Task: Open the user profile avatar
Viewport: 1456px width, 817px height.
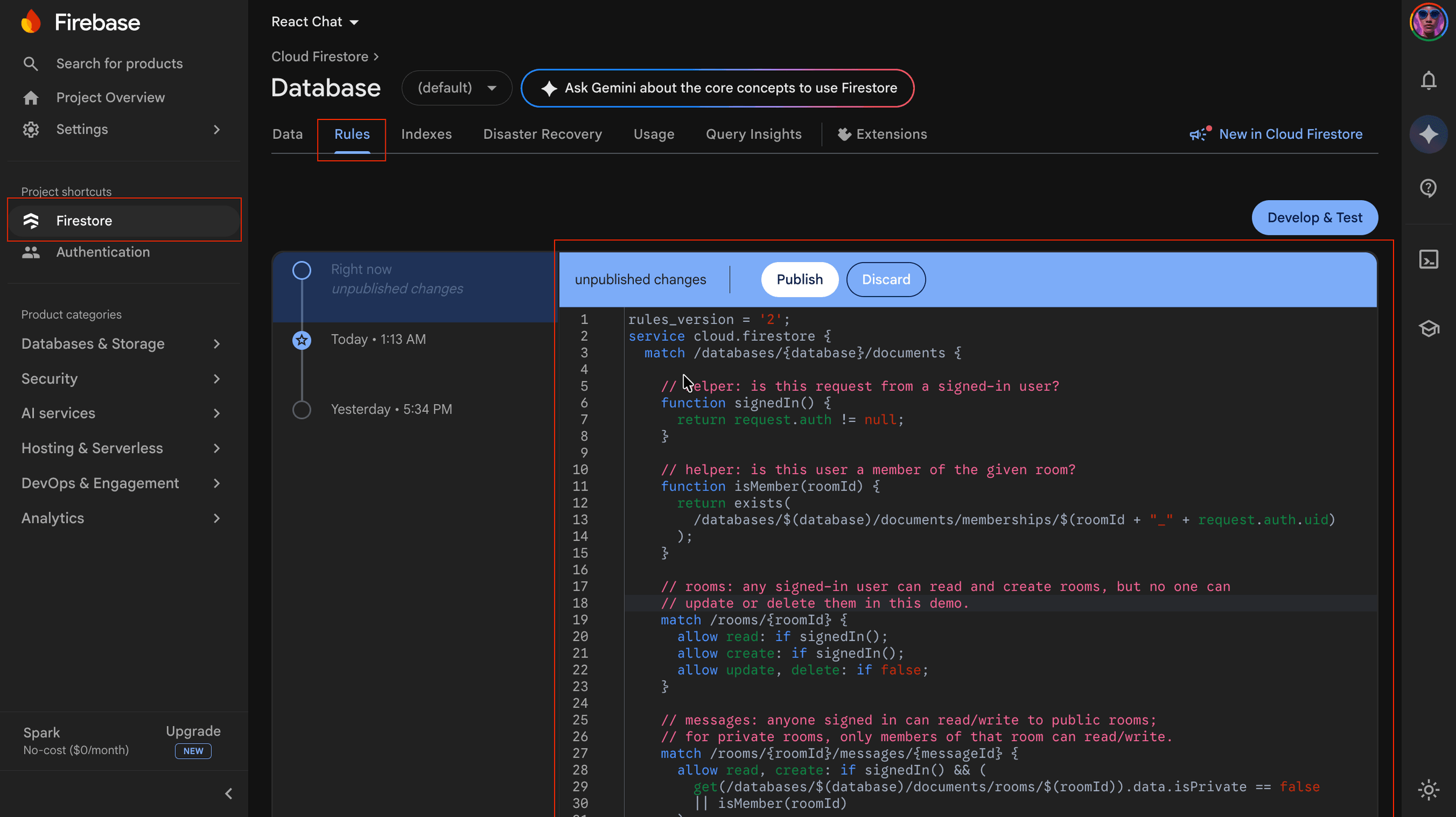Action: tap(1428, 22)
